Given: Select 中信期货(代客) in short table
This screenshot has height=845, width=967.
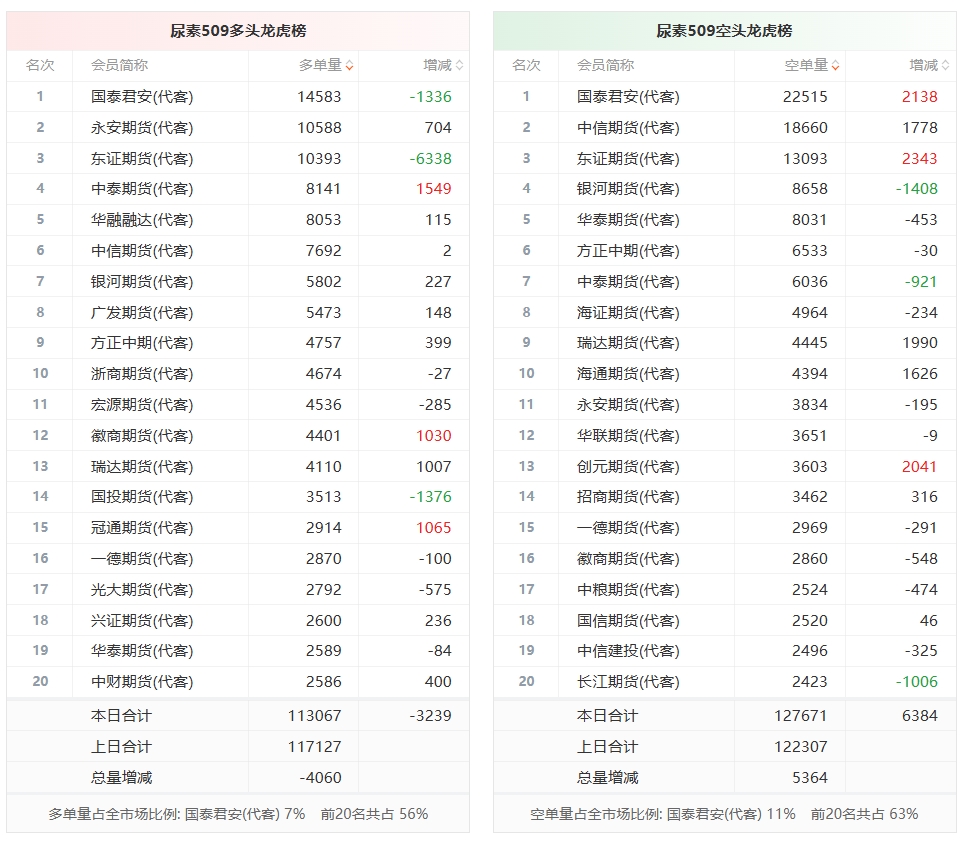Looking at the screenshot, I should point(628,128).
